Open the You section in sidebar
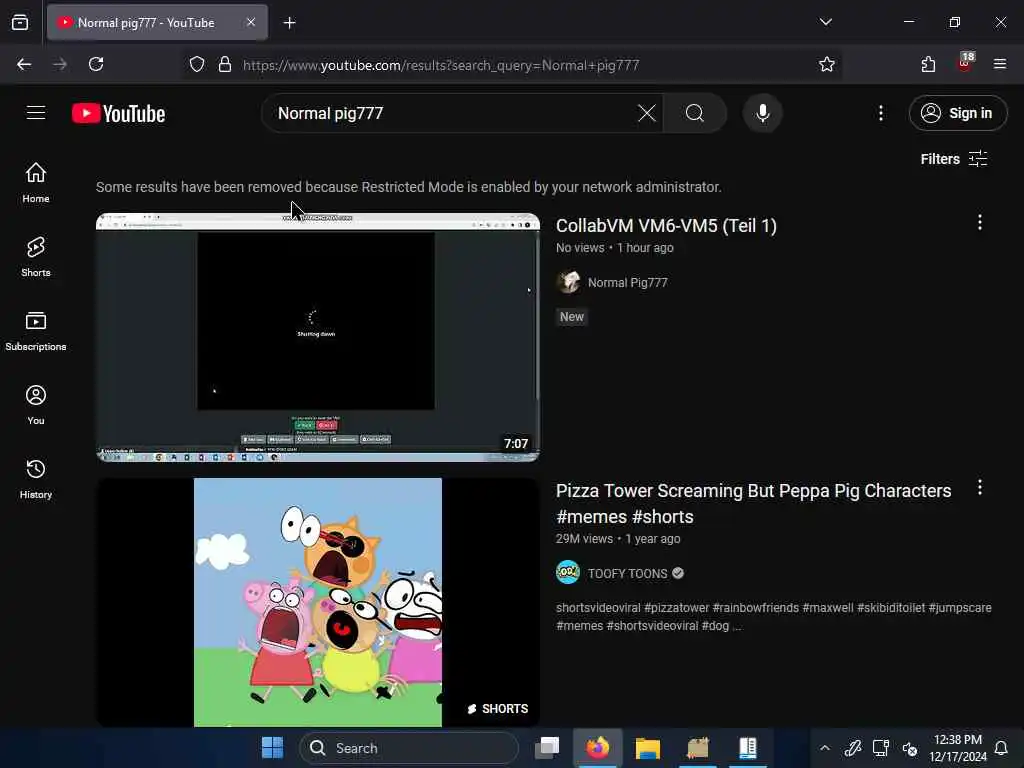1024x768 pixels. point(36,405)
